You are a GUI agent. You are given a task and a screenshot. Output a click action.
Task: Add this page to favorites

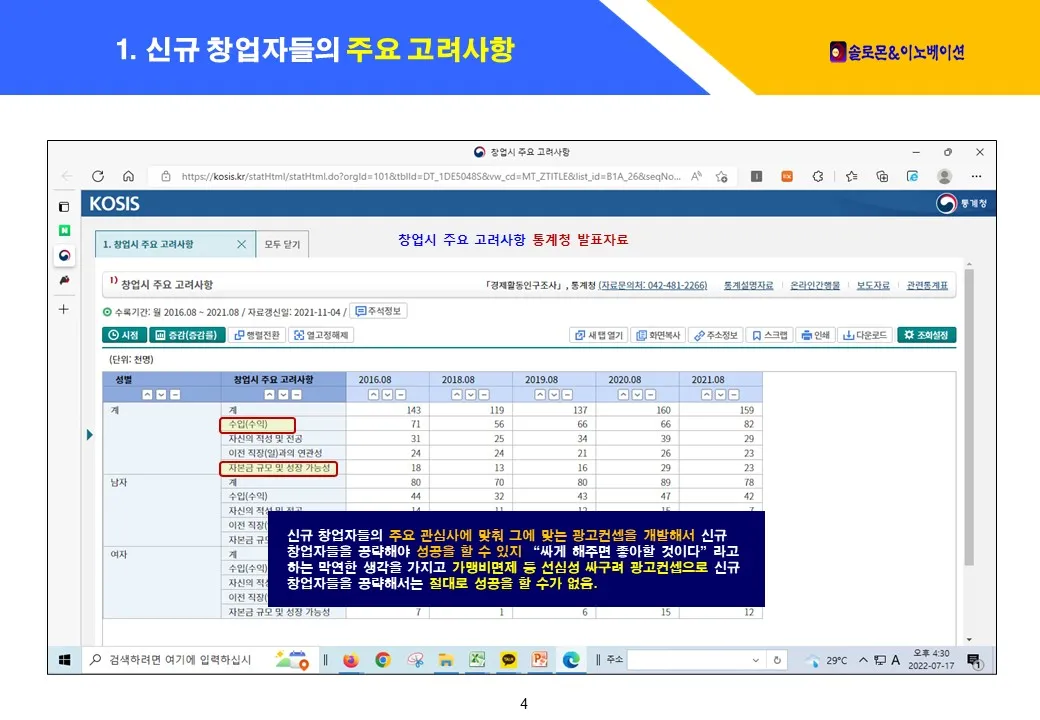point(721,176)
